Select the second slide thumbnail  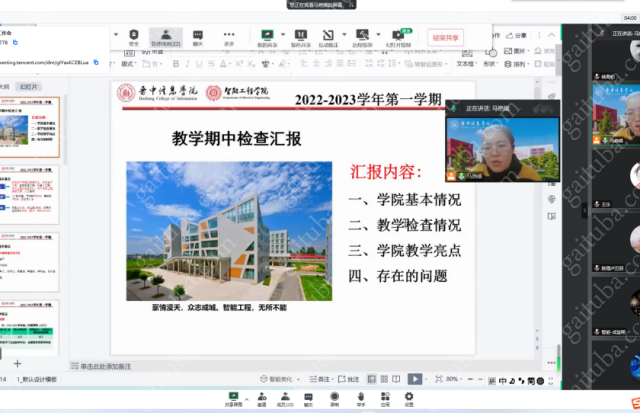click(29, 195)
